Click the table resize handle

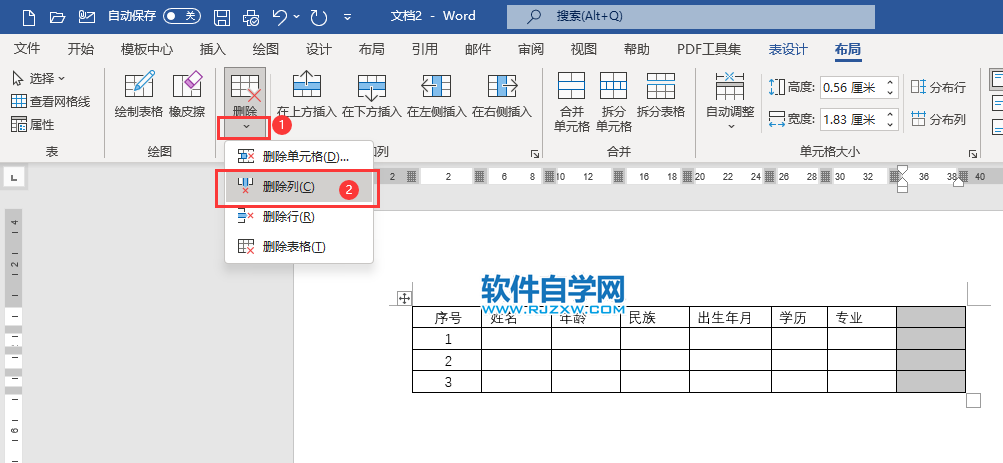(973, 400)
